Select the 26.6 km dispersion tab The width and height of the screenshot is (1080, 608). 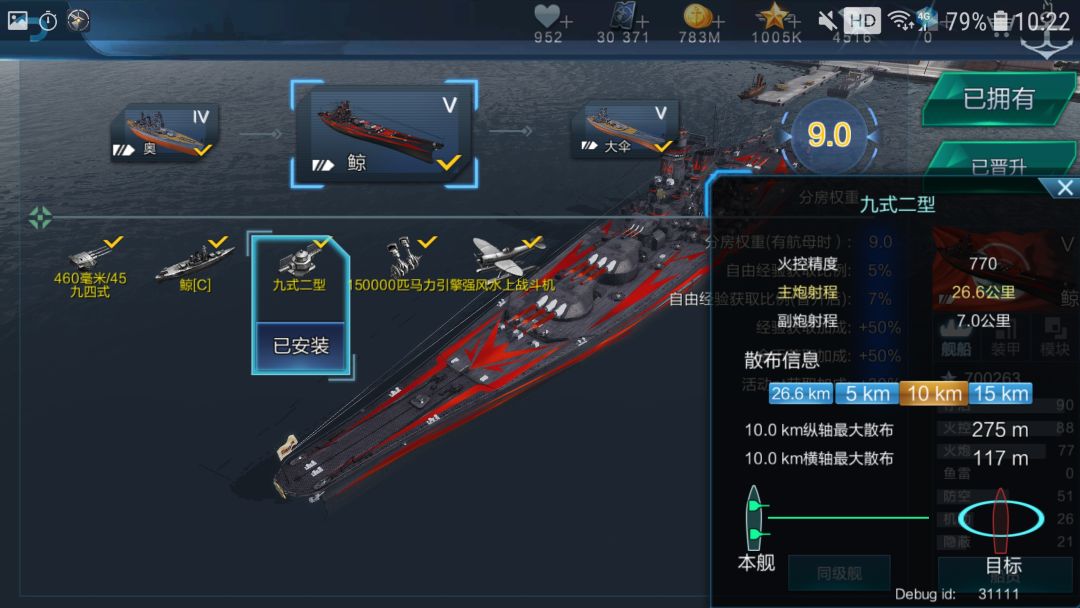click(x=800, y=394)
